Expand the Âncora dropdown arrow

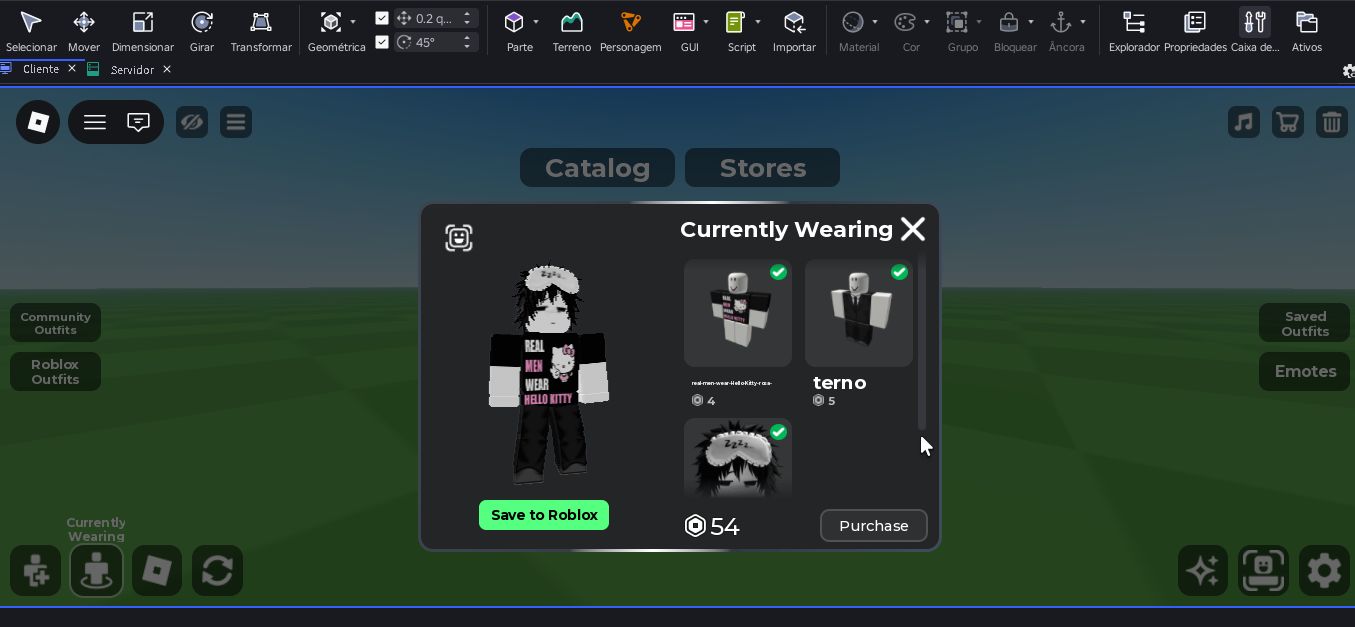1083,22
